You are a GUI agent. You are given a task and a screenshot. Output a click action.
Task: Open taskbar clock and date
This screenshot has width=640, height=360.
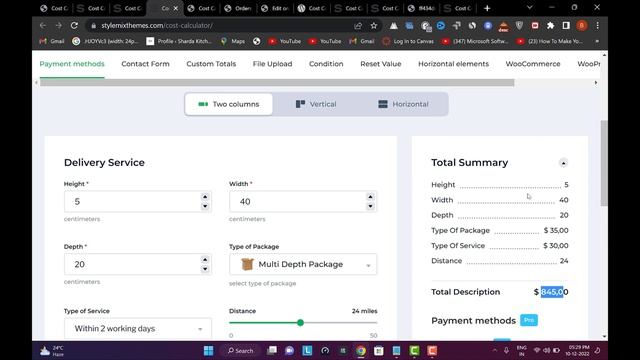578,351
